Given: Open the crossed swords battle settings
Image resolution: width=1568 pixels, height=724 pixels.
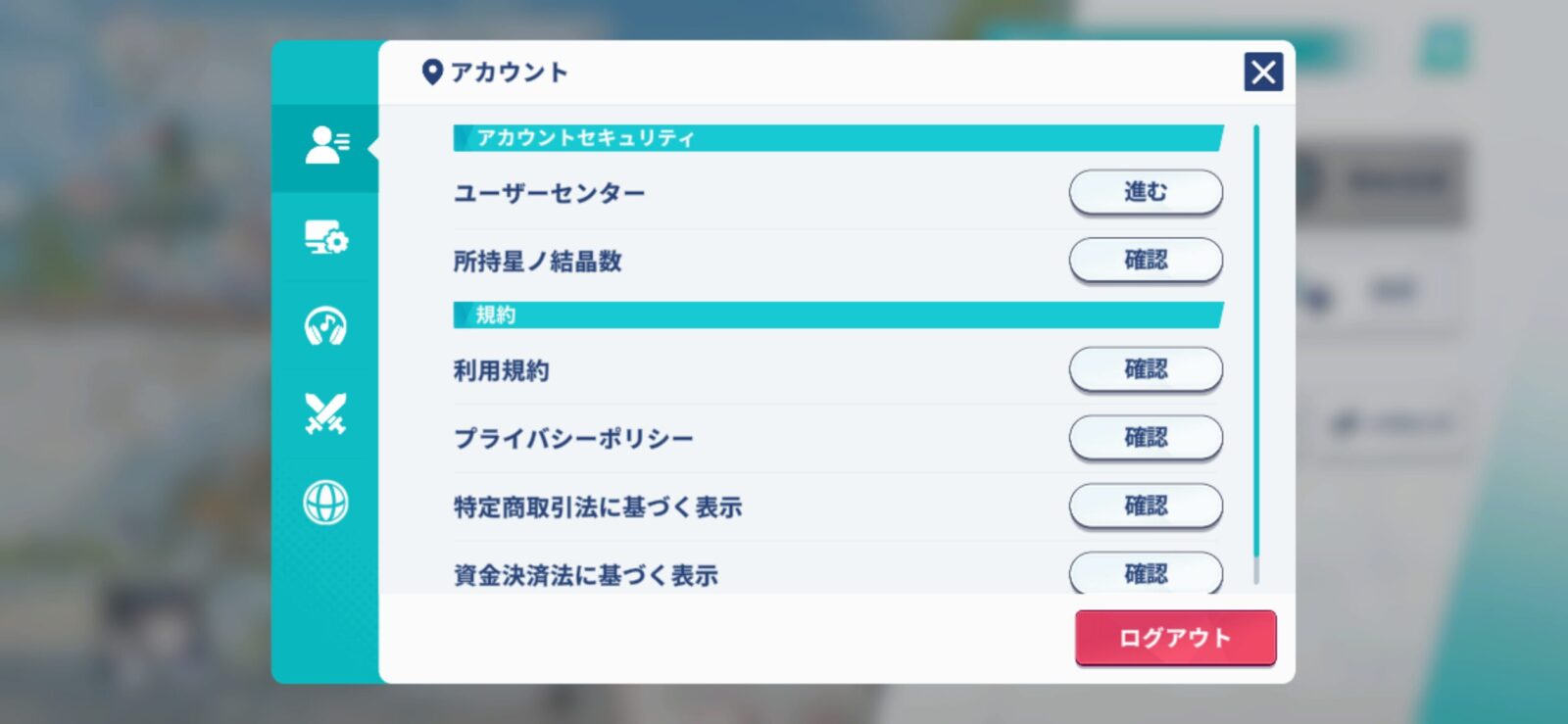Looking at the screenshot, I should (x=325, y=413).
